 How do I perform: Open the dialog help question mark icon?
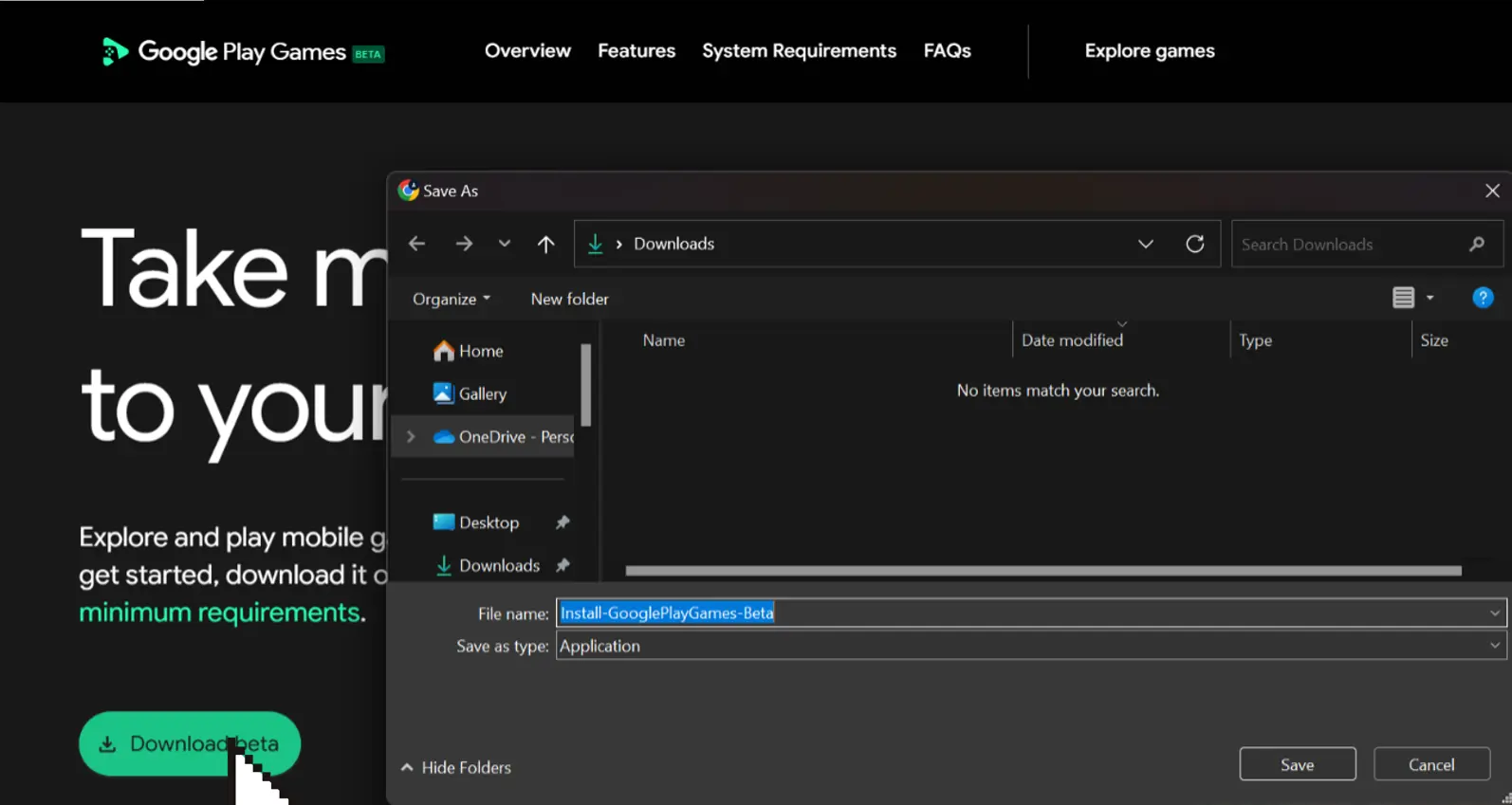click(x=1482, y=298)
